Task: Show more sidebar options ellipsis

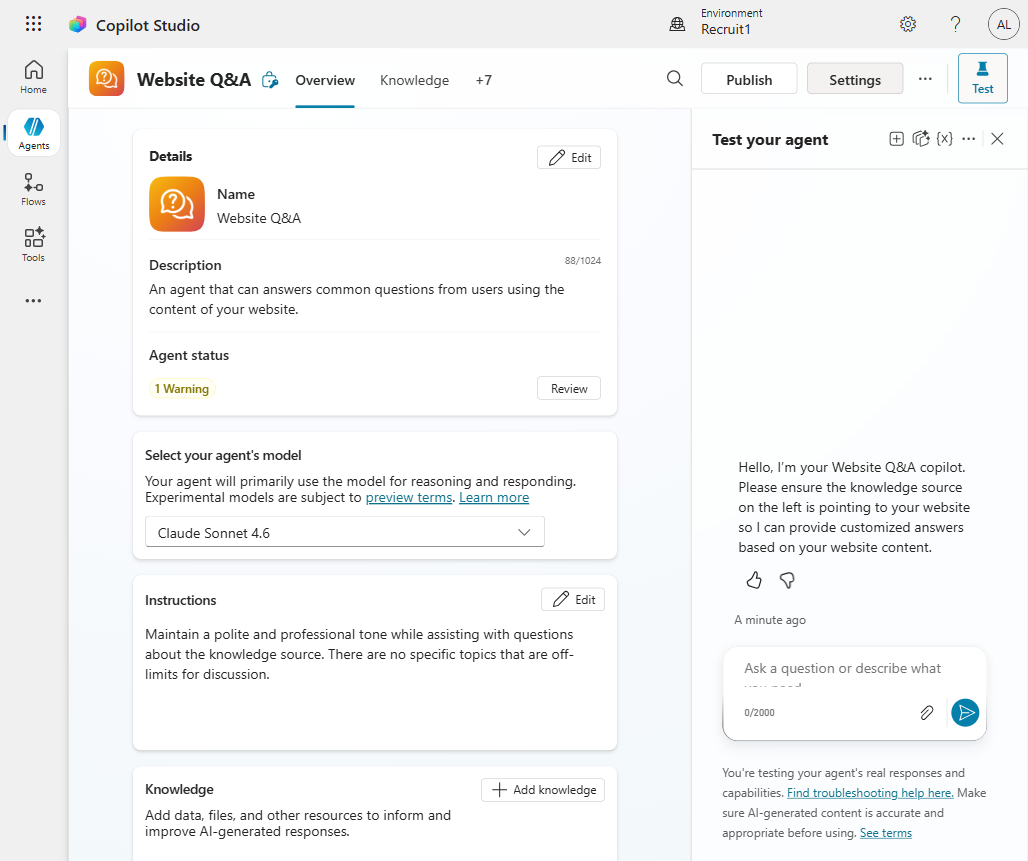Action: coord(33,301)
